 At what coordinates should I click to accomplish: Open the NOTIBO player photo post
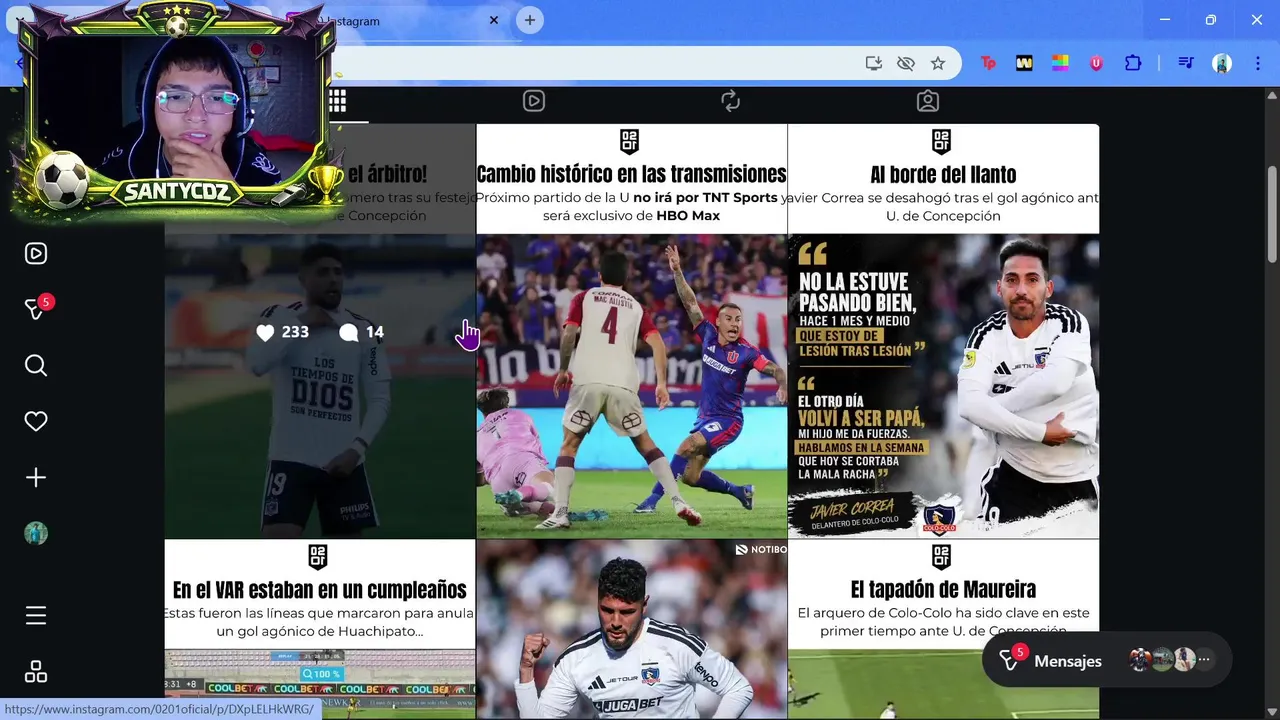click(632, 629)
